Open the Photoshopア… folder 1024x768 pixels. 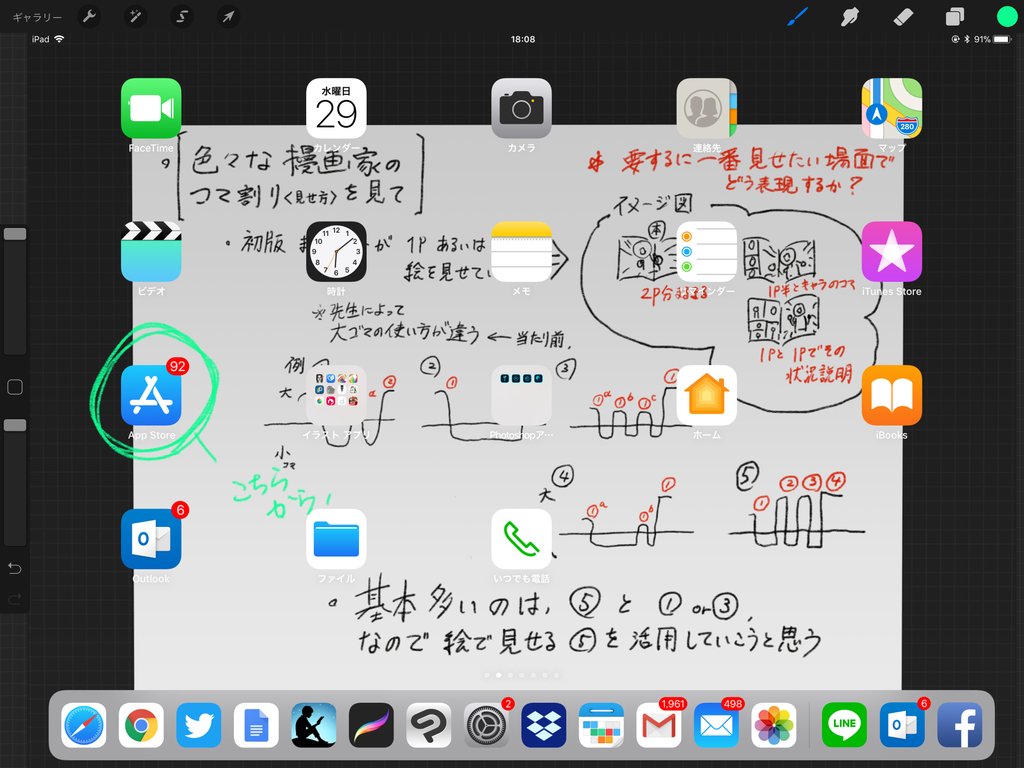pos(521,395)
